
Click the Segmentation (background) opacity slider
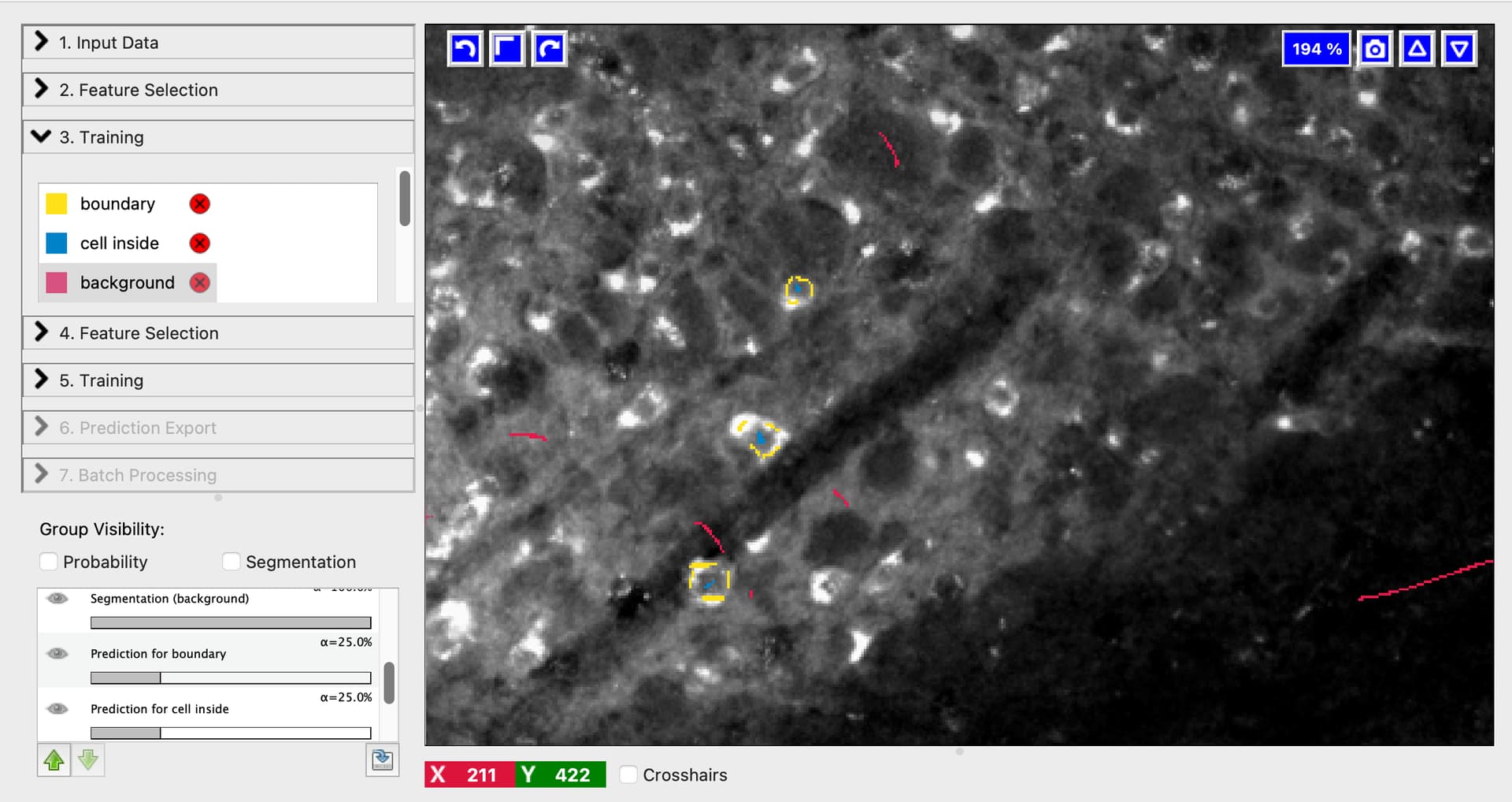click(231, 623)
